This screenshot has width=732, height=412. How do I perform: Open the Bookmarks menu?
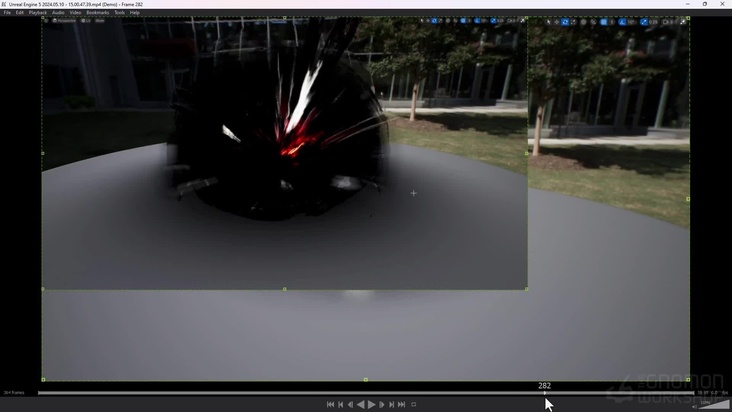click(x=98, y=12)
